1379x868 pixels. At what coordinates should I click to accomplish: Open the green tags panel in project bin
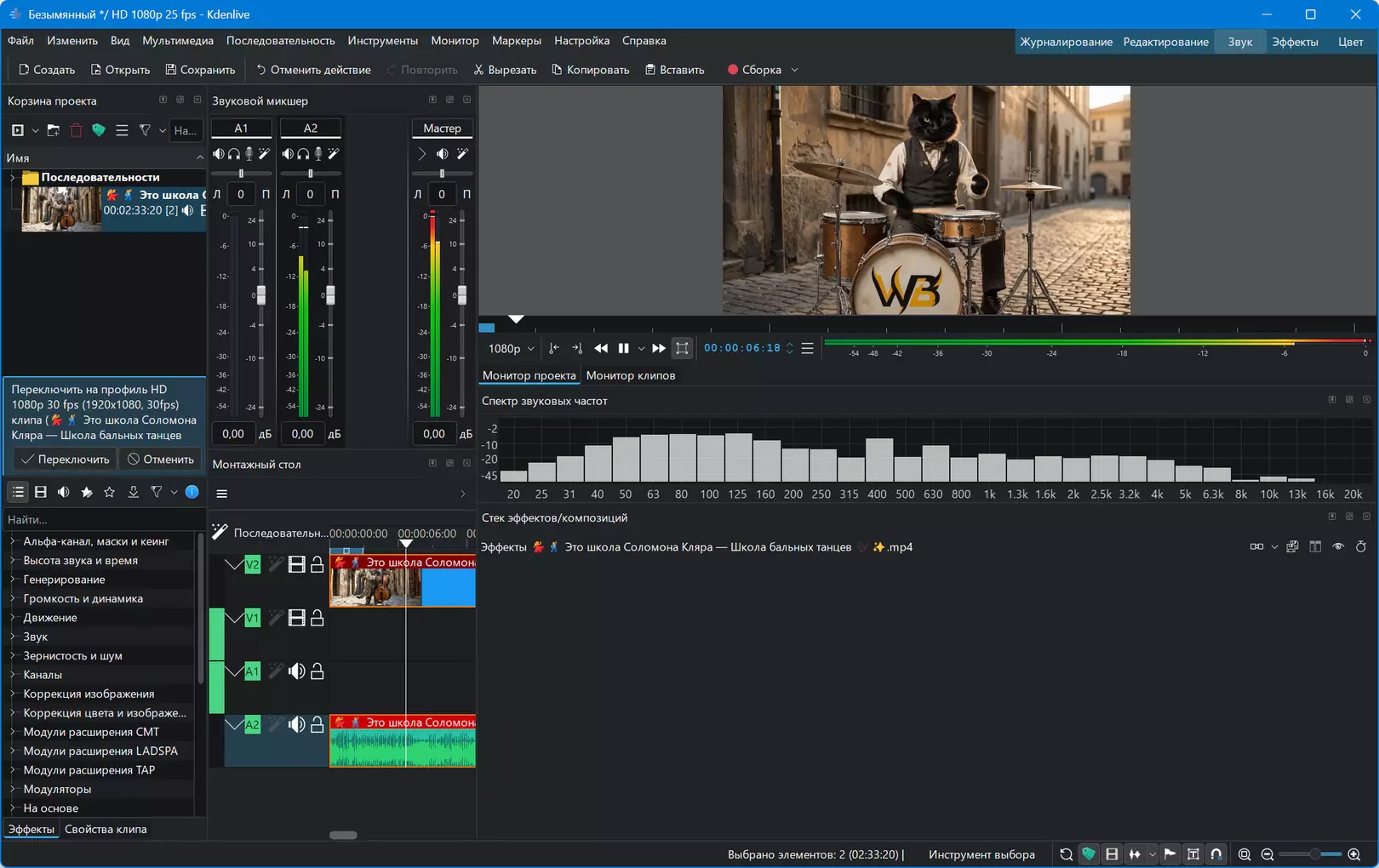pos(99,130)
